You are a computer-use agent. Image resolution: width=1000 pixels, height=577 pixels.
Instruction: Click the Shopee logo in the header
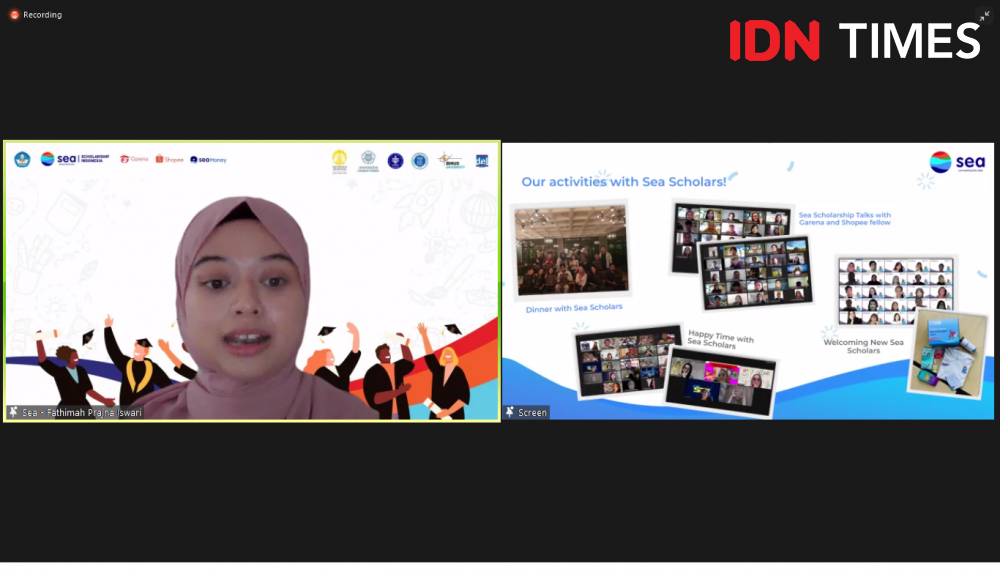click(x=170, y=157)
